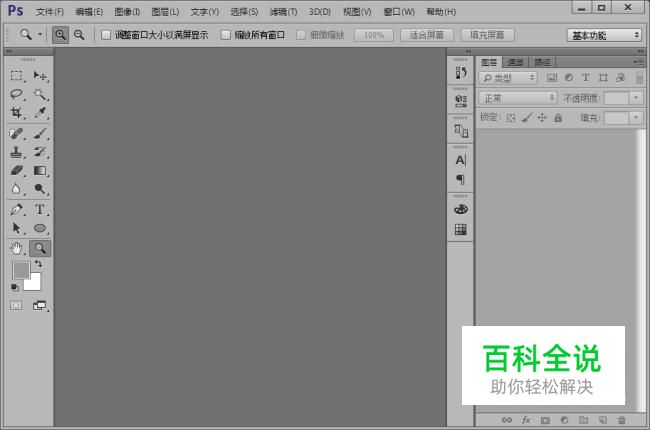The height and width of the screenshot is (430, 650).
Task: Toggle smart object layer filter
Action: [620, 78]
